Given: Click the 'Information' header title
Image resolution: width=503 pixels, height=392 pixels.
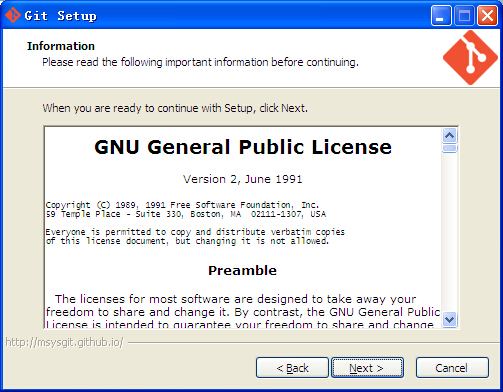Looking at the screenshot, I should 61,46.
